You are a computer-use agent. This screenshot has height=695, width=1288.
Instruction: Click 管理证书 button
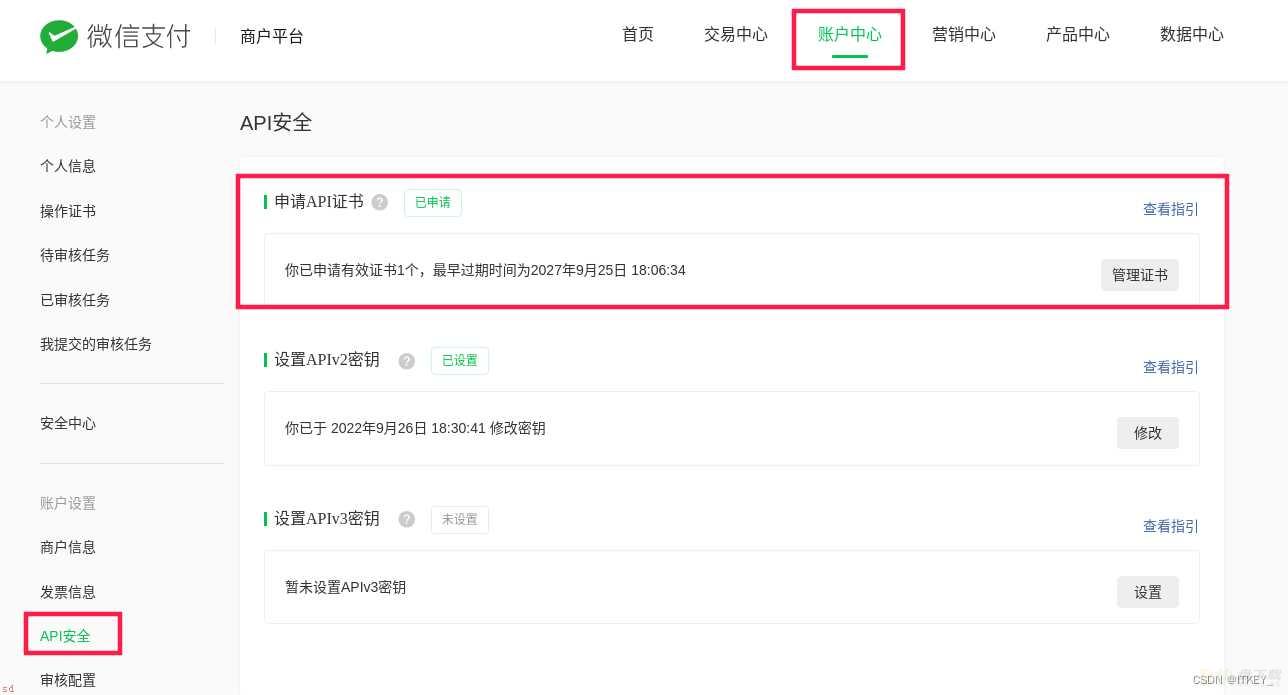click(x=1140, y=275)
